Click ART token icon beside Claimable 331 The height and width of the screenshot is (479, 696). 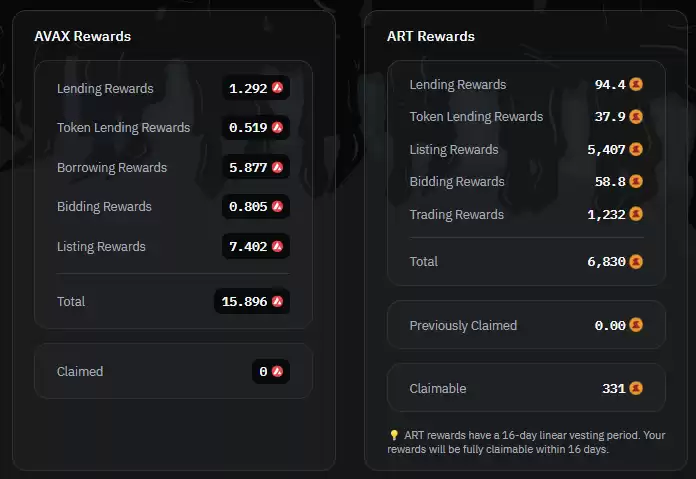pos(636,388)
